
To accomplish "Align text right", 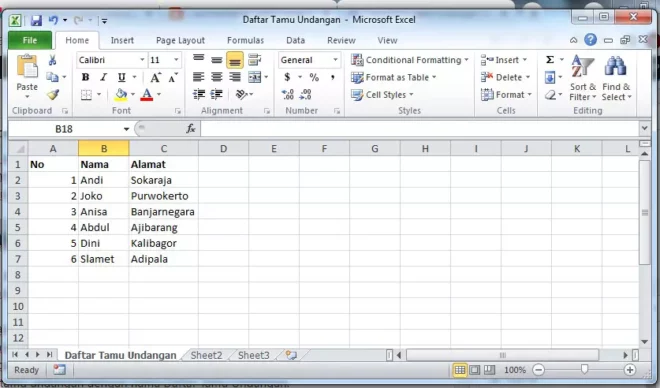I will click(x=235, y=77).
